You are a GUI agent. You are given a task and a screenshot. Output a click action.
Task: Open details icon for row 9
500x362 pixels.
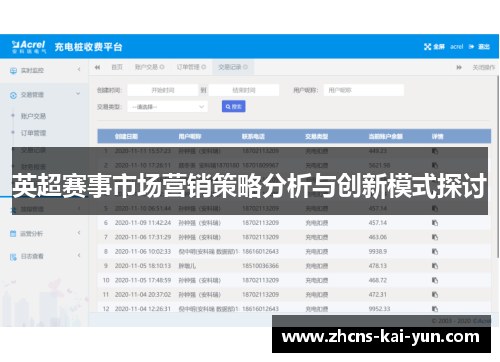435,266
